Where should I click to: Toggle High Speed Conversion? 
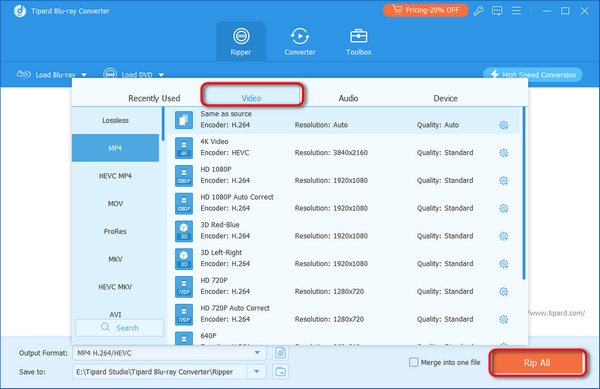tap(533, 75)
